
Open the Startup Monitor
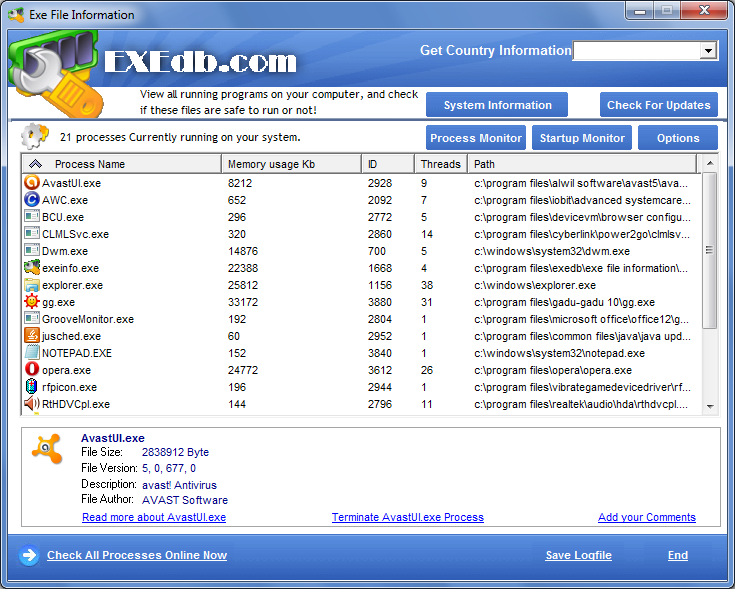pos(582,138)
